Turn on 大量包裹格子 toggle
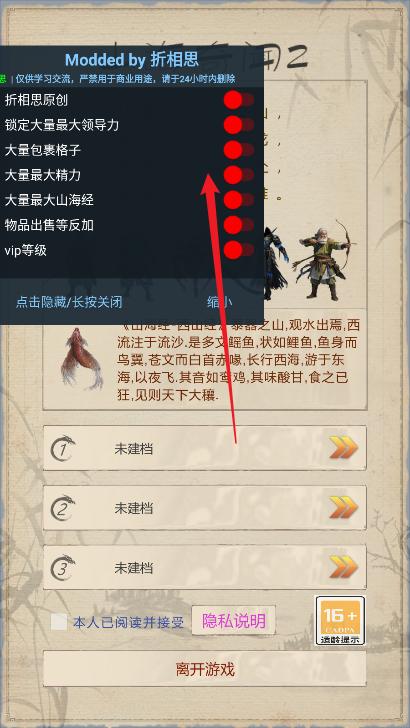This screenshot has height=728, width=410. pyautogui.click(x=239, y=150)
